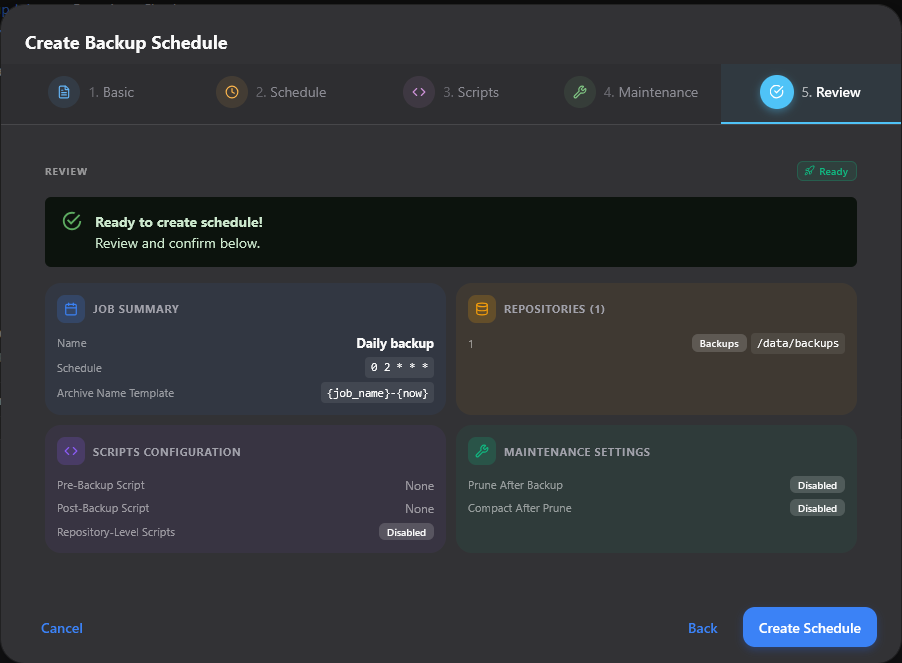Toggle Repository-Level Scripts Disabled badge
Screen dimensions: 902x663
406,532
